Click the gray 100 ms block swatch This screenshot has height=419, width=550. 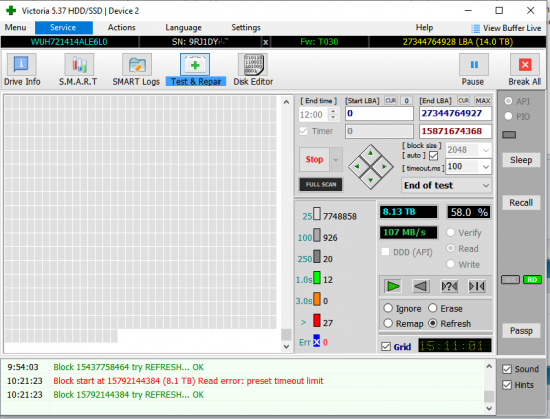pos(317,235)
